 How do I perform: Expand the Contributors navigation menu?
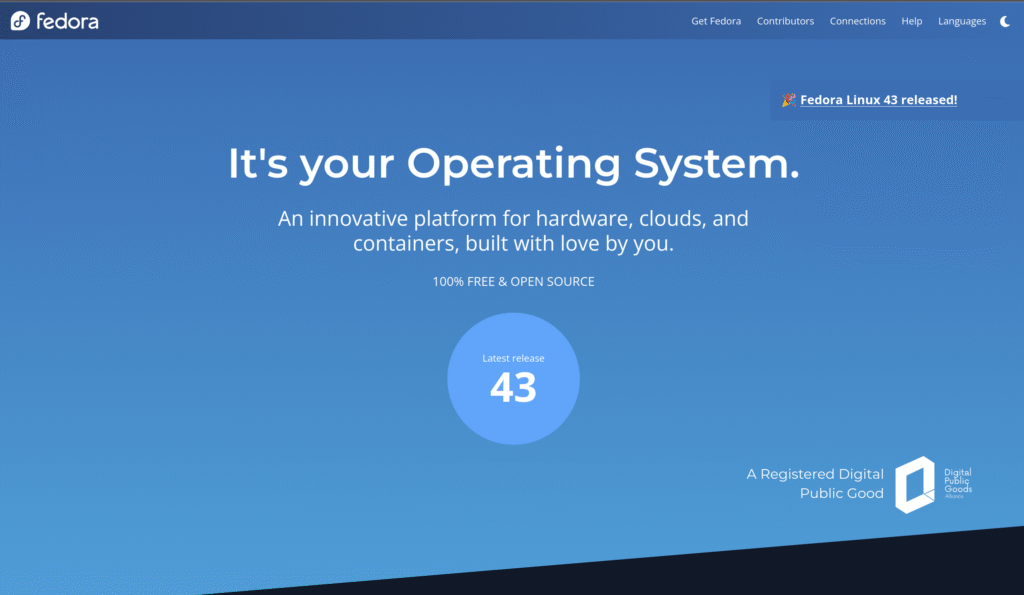click(785, 21)
